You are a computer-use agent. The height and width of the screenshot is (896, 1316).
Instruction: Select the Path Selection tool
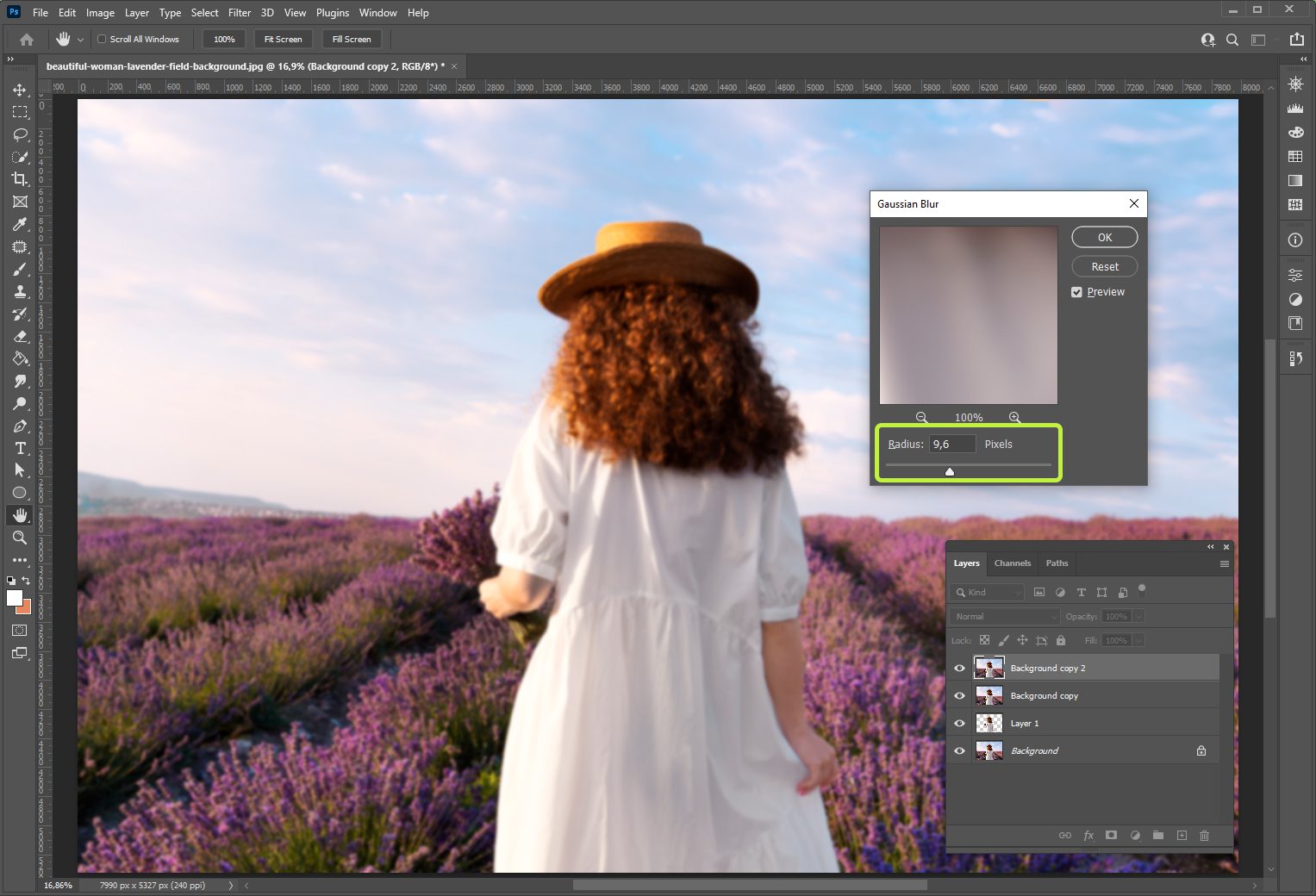(x=20, y=470)
